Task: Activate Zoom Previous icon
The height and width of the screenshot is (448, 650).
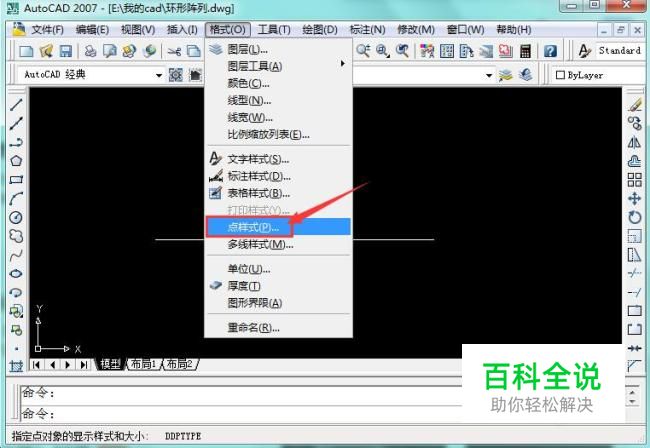Action: pyautogui.click(x=402, y=51)
